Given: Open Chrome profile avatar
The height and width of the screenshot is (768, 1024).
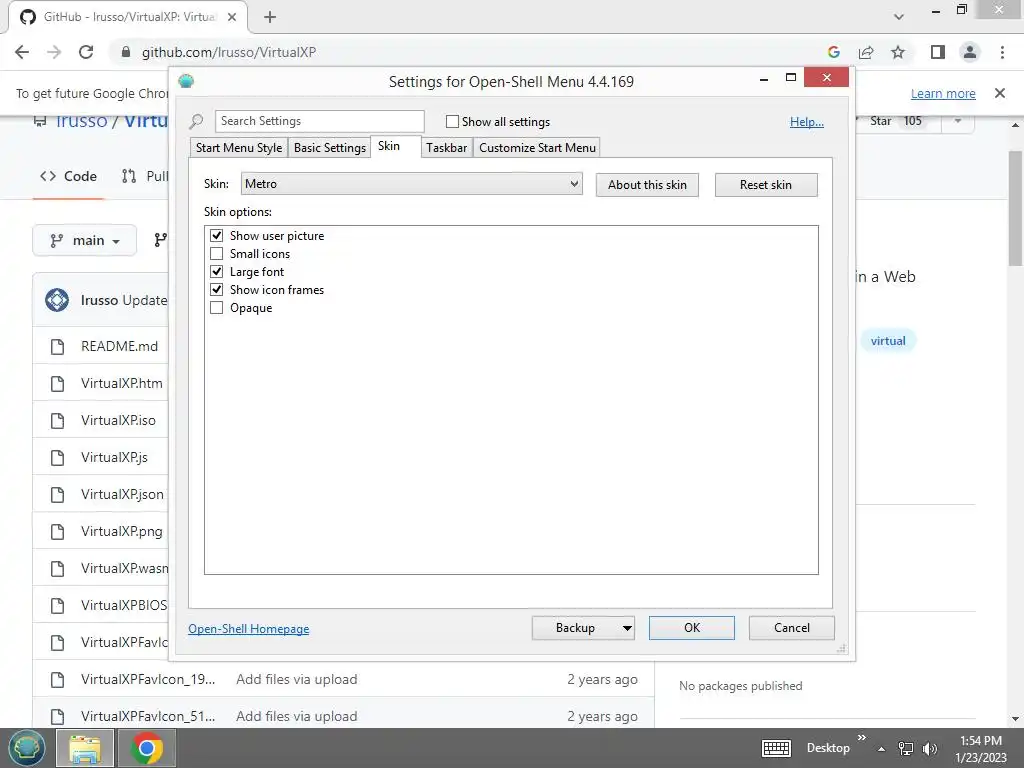Looking at the screenshot, I should tap(970, 52).
